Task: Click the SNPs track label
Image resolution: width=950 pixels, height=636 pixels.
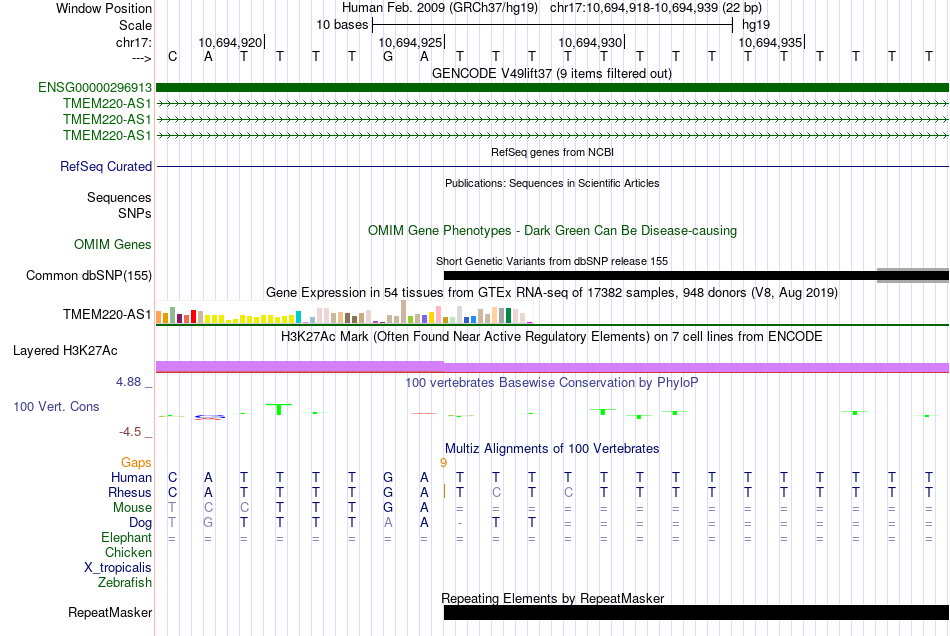Action: tap(135, 213)
